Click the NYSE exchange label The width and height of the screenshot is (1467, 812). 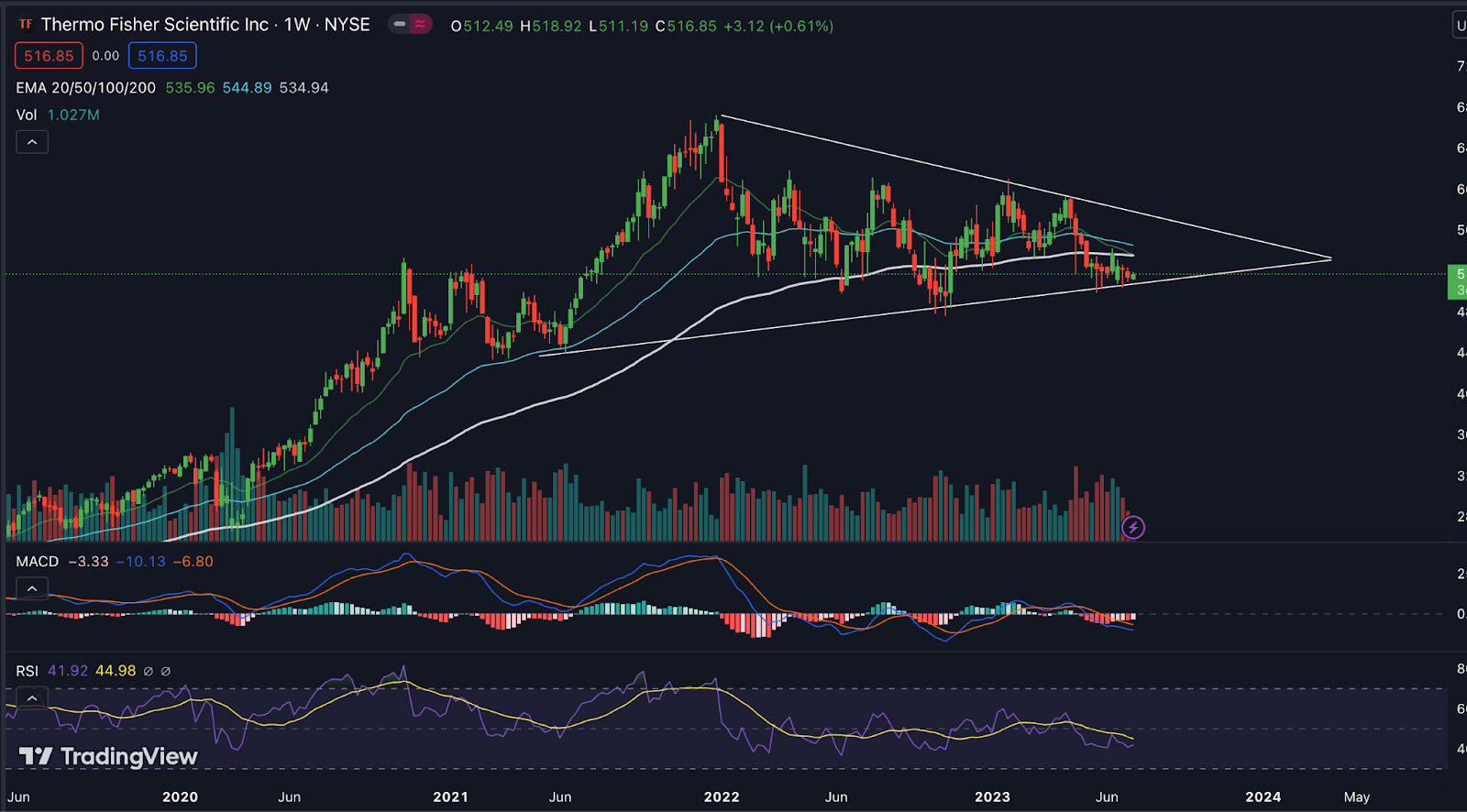(x=347, y=25)
